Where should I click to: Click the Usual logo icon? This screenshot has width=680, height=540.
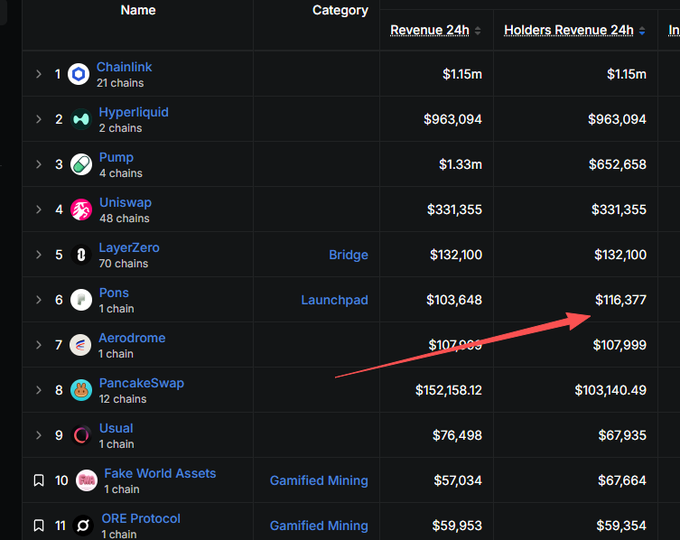click(81, 435)
